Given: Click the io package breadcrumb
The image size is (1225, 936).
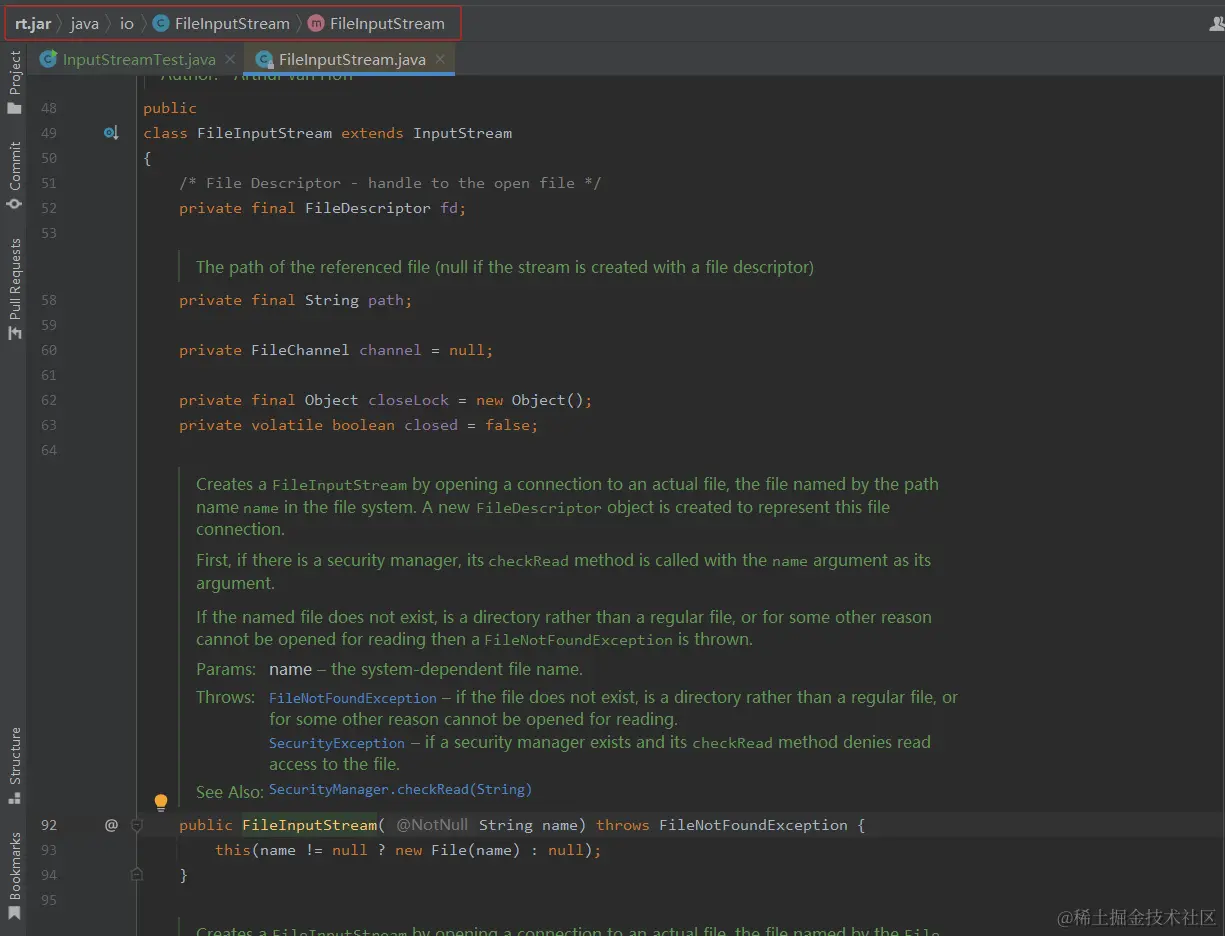Looking at the screenshot, I should pos(126,23).
